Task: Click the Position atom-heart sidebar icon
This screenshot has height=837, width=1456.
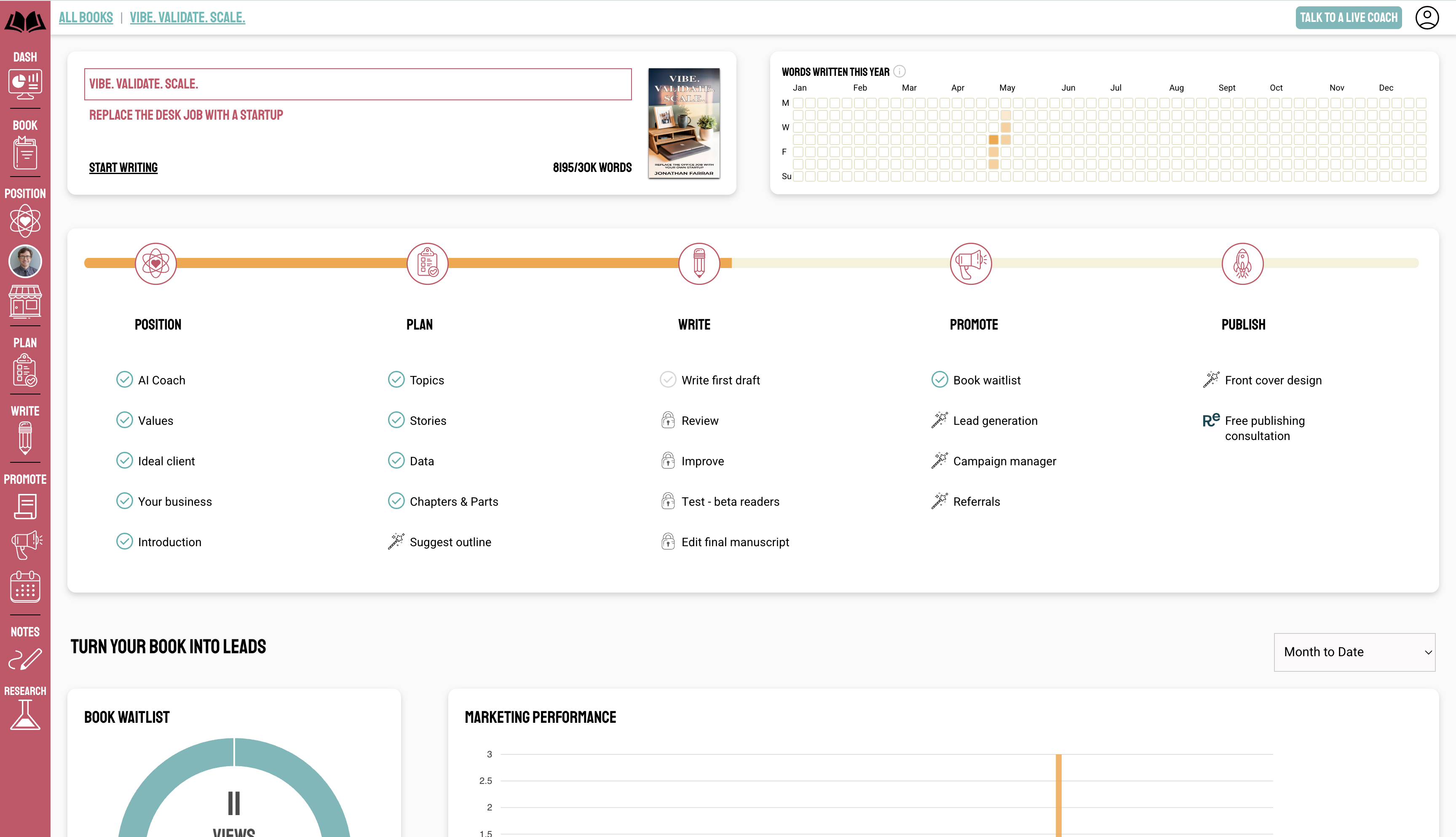Action: (x=25, y=221)
